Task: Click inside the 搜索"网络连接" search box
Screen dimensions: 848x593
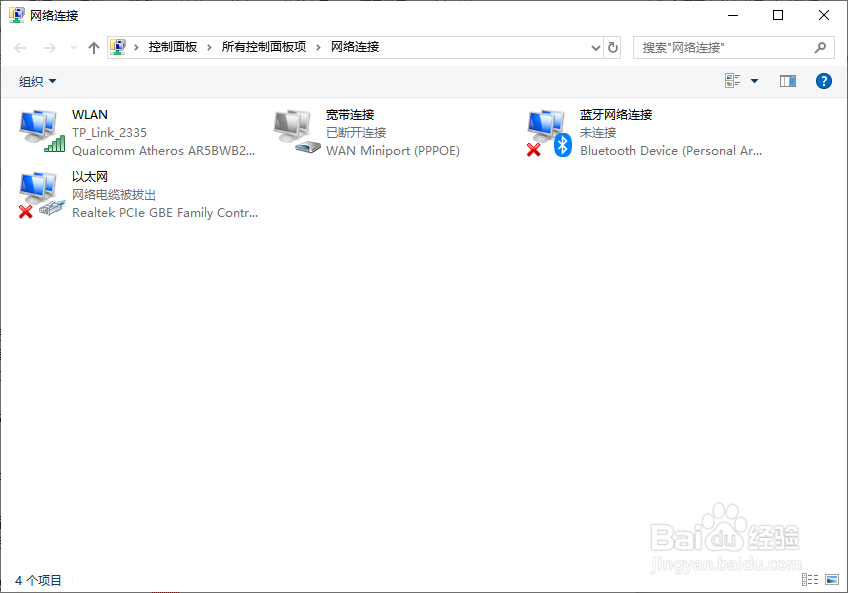Action: pos(720,46)
